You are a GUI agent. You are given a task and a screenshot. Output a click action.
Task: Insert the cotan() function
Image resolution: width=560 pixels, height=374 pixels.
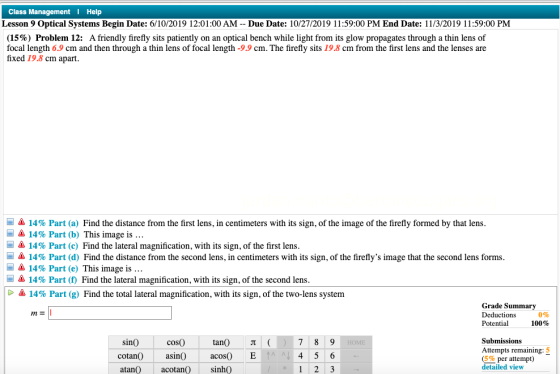[x=131, y=356]
